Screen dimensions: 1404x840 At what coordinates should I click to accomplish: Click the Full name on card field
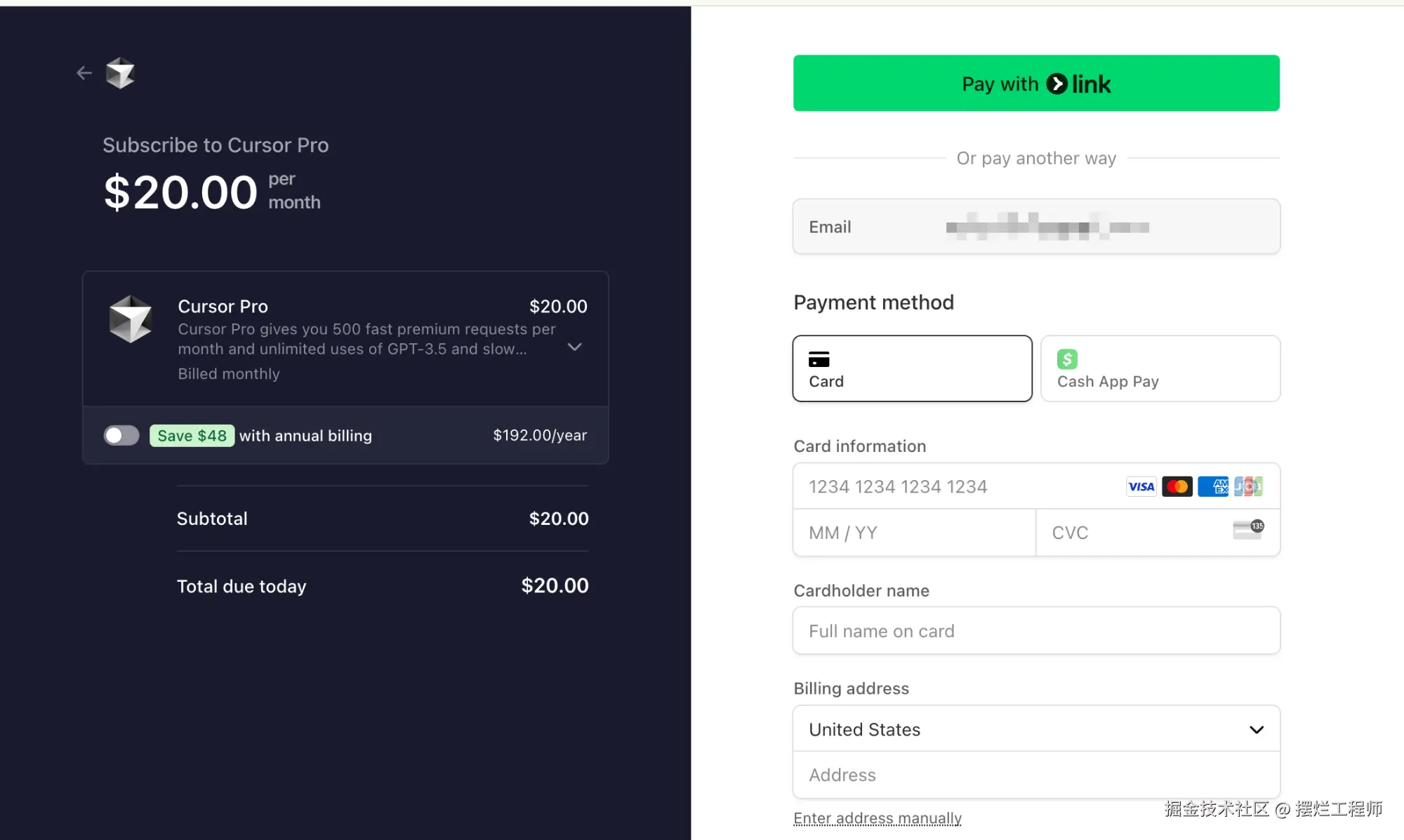[x=1036, y=631]
